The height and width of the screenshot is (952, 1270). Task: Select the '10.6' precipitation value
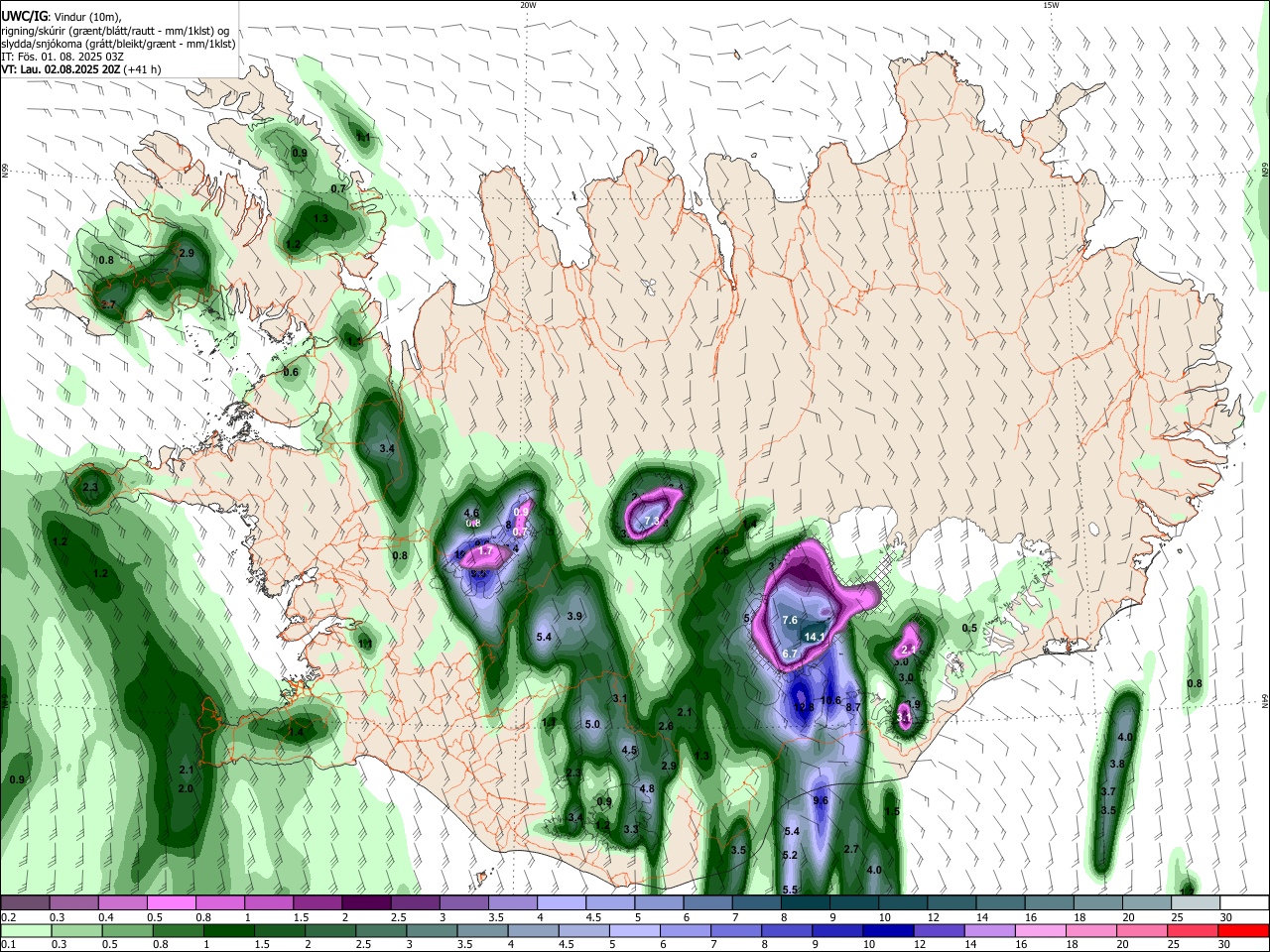[830, 701]
